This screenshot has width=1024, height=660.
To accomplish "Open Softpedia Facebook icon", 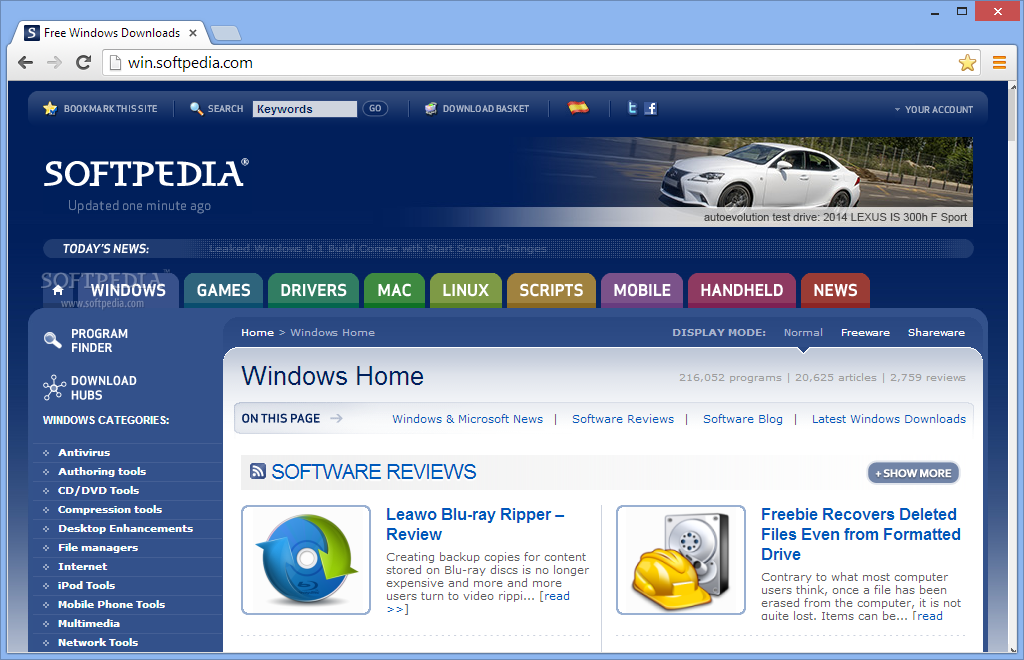I will (x=650, y=108).
